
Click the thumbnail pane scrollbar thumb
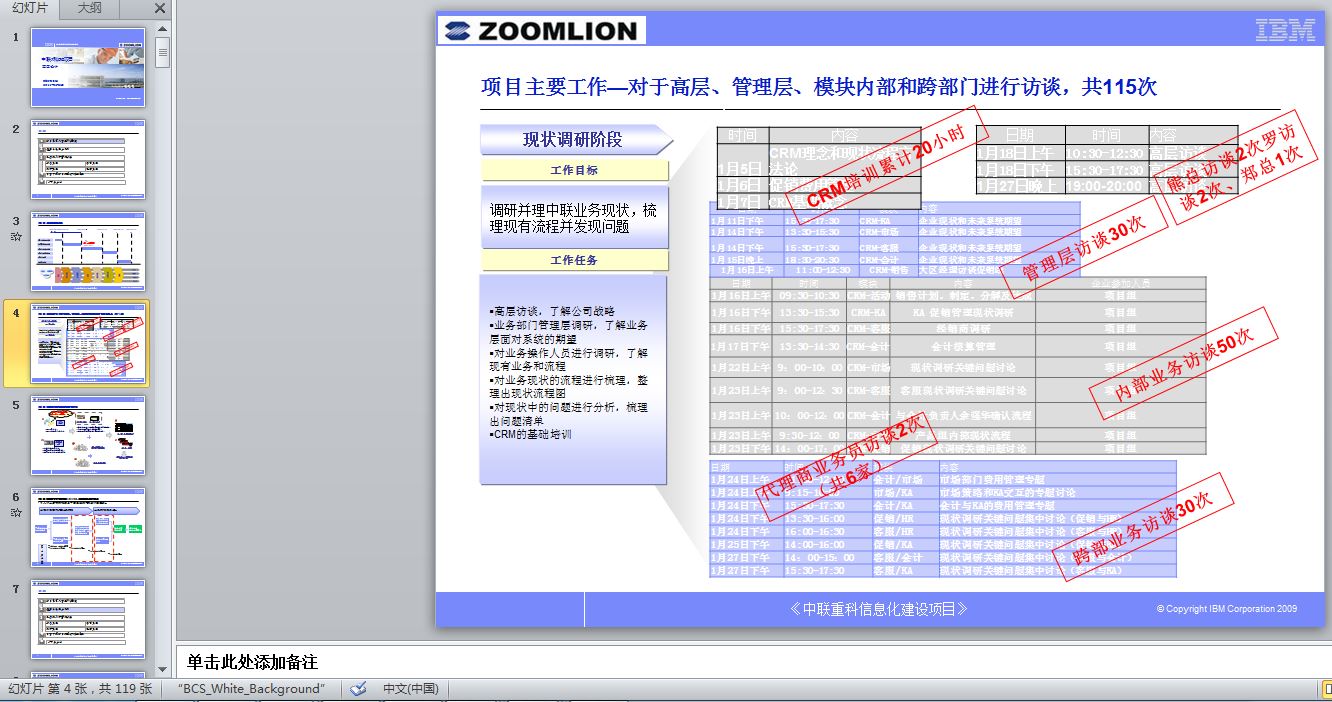pyautogui.click(x=163, y=51)
